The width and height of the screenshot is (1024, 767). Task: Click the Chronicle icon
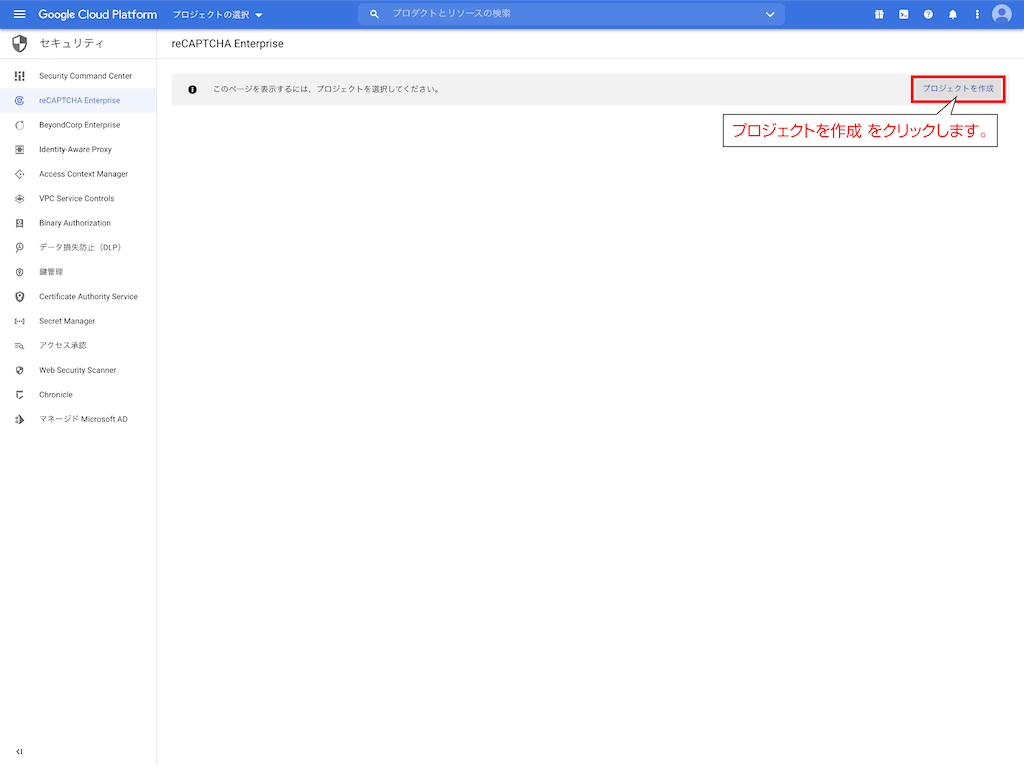click(20, 395)
